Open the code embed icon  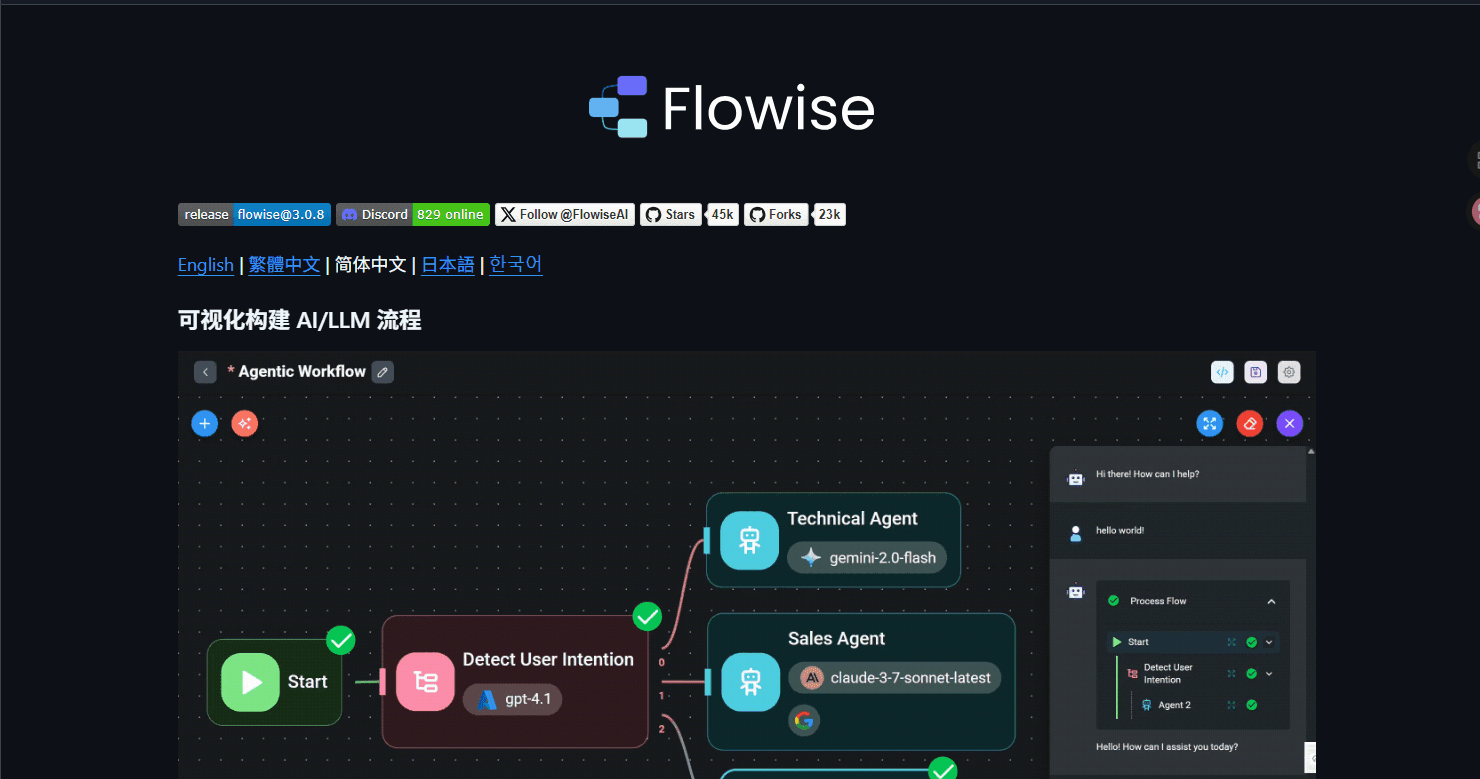(x=1222, y=372)
